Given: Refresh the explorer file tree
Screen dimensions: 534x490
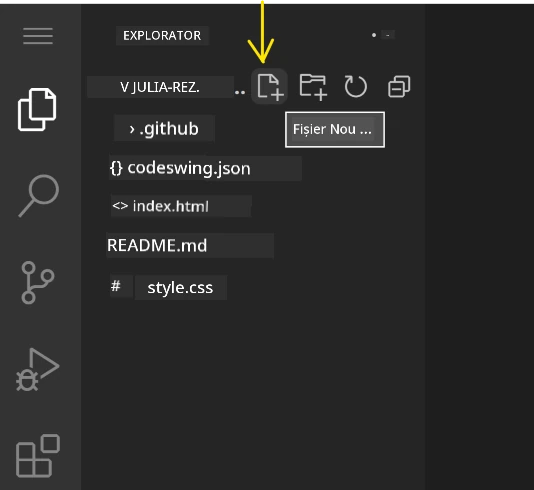Looking at the screenshot, I should [x=356, y=86].
